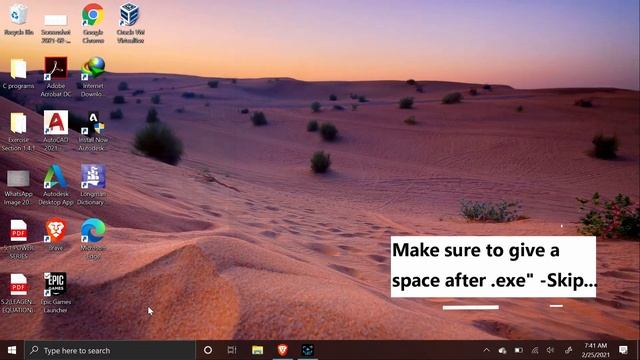Launch the Autodesk Desktop App shortcut
The width and height of the screenshot is (640, 360).
56,184
